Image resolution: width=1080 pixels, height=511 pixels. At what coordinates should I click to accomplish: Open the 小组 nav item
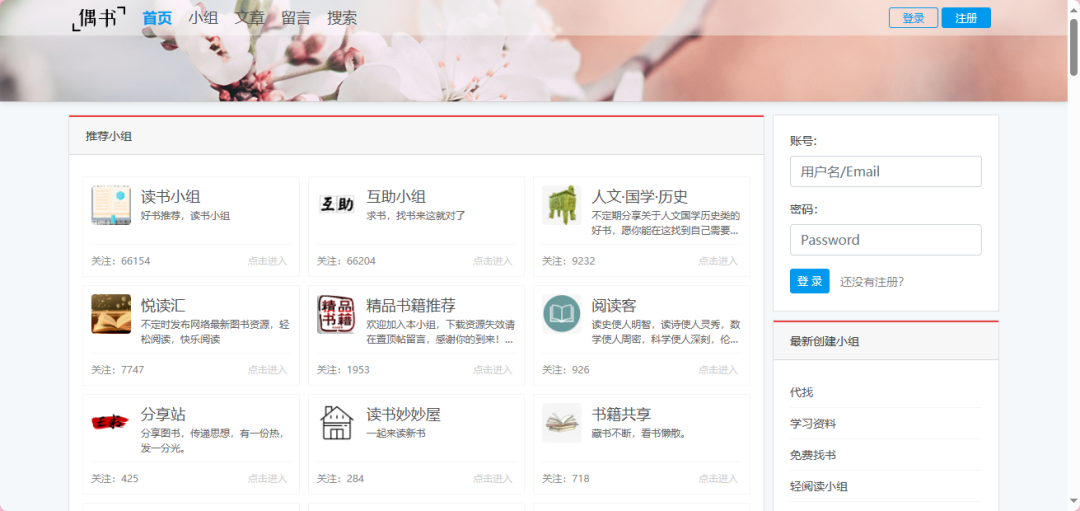[x=203, y=19]
